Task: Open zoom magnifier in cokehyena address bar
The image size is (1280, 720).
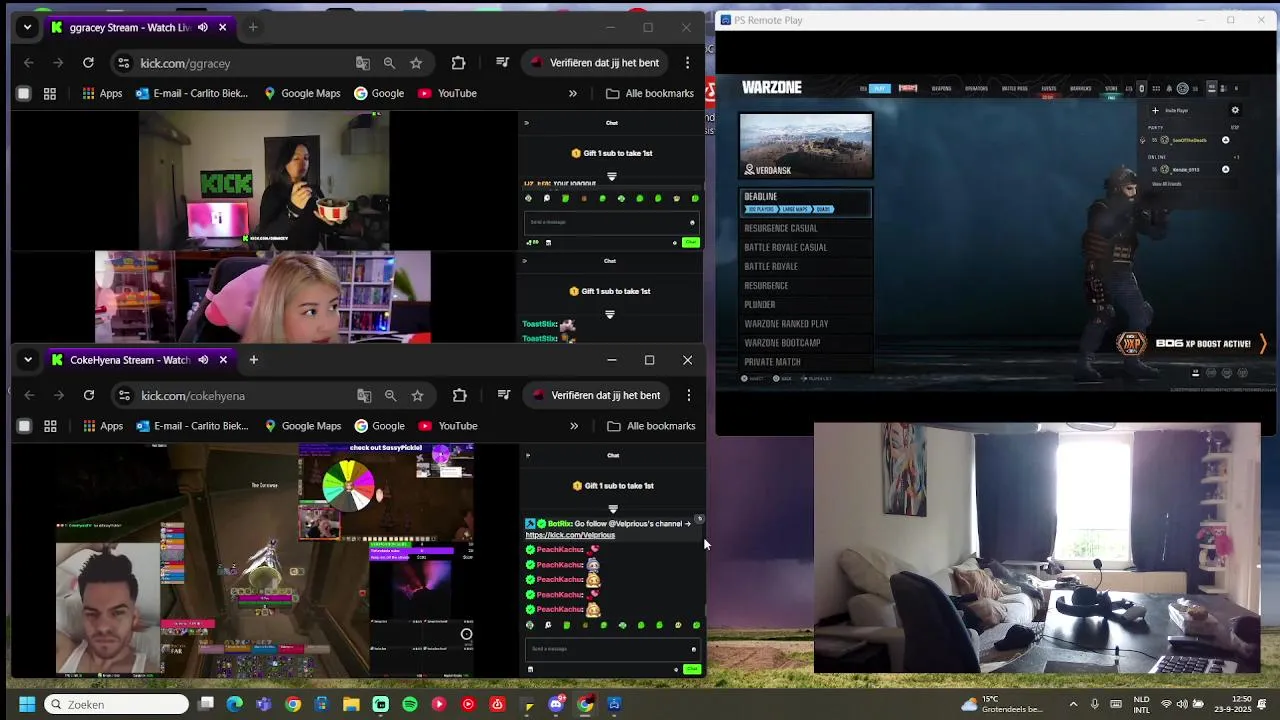Action: (x=391, y=396)
